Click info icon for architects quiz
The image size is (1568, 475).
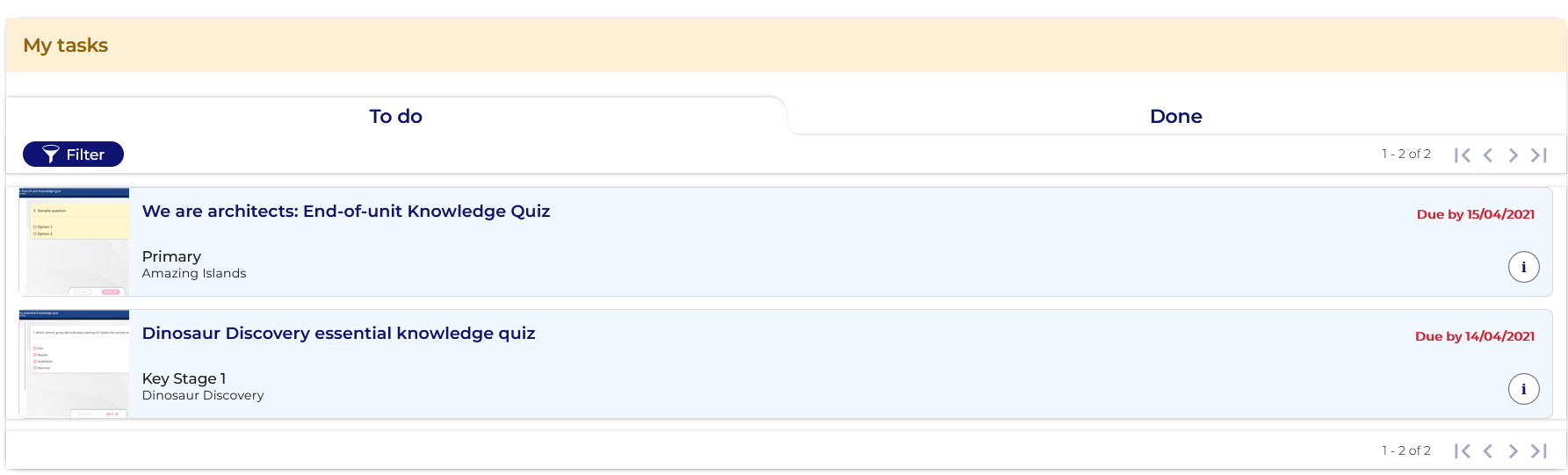click(x=1523, y=267)
